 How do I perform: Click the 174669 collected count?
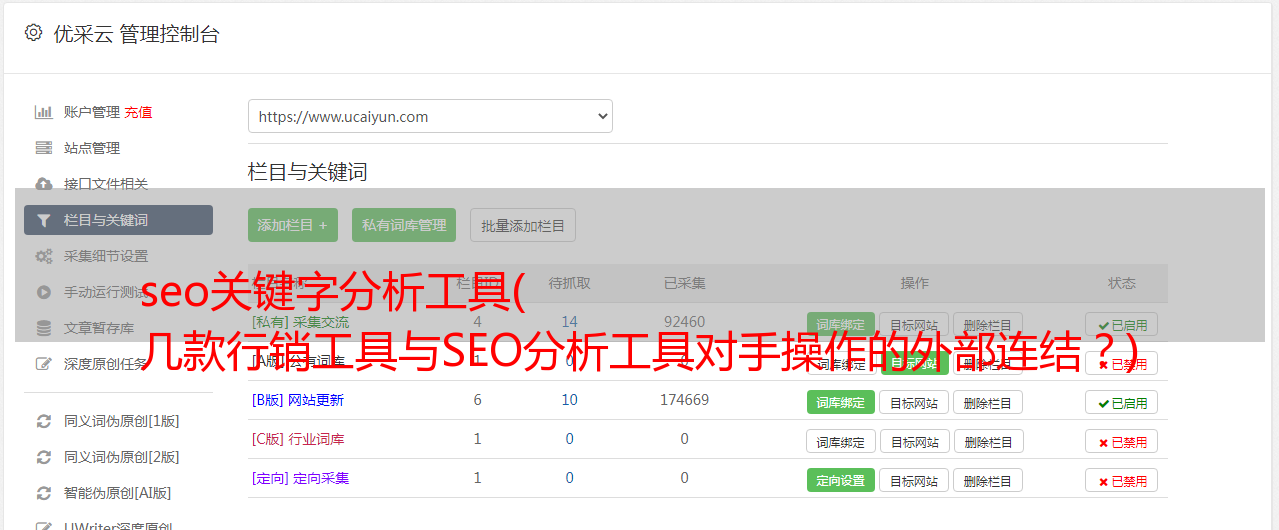pos(684,400)
